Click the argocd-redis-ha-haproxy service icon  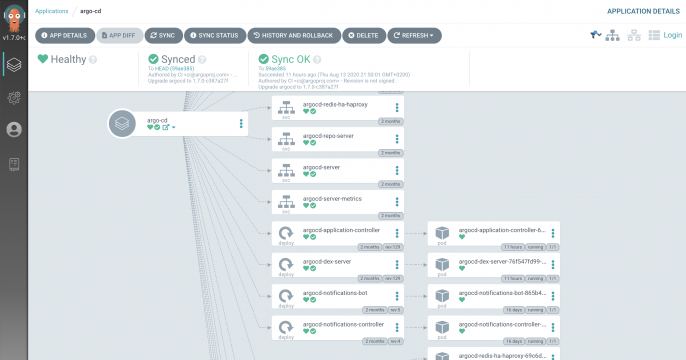point(287,108)
